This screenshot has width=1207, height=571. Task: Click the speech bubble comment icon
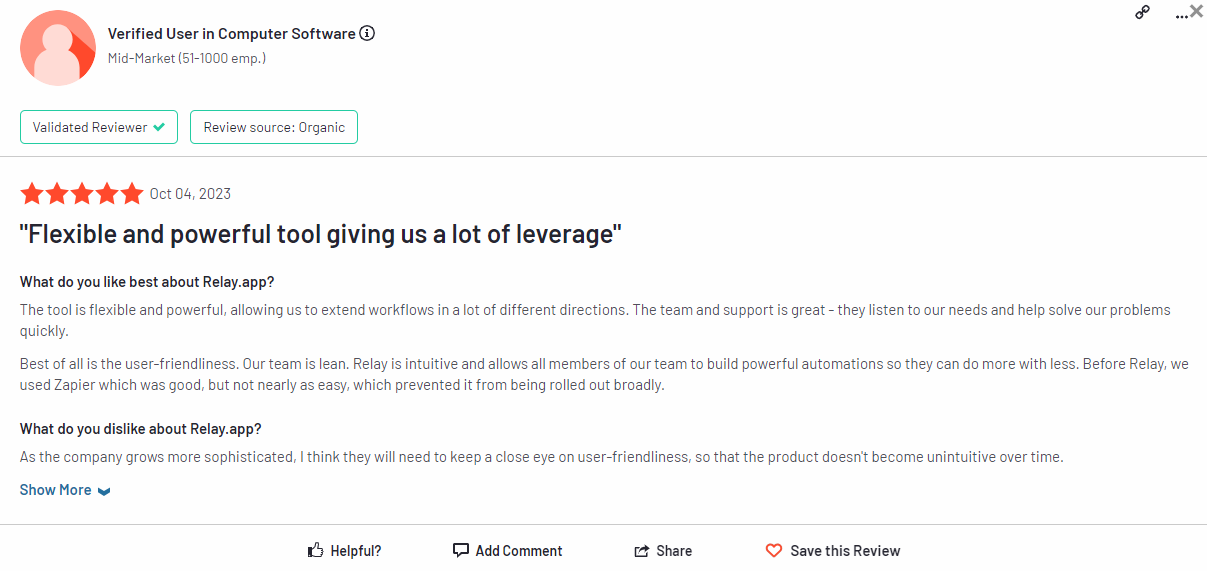click(x=461, y=550)
